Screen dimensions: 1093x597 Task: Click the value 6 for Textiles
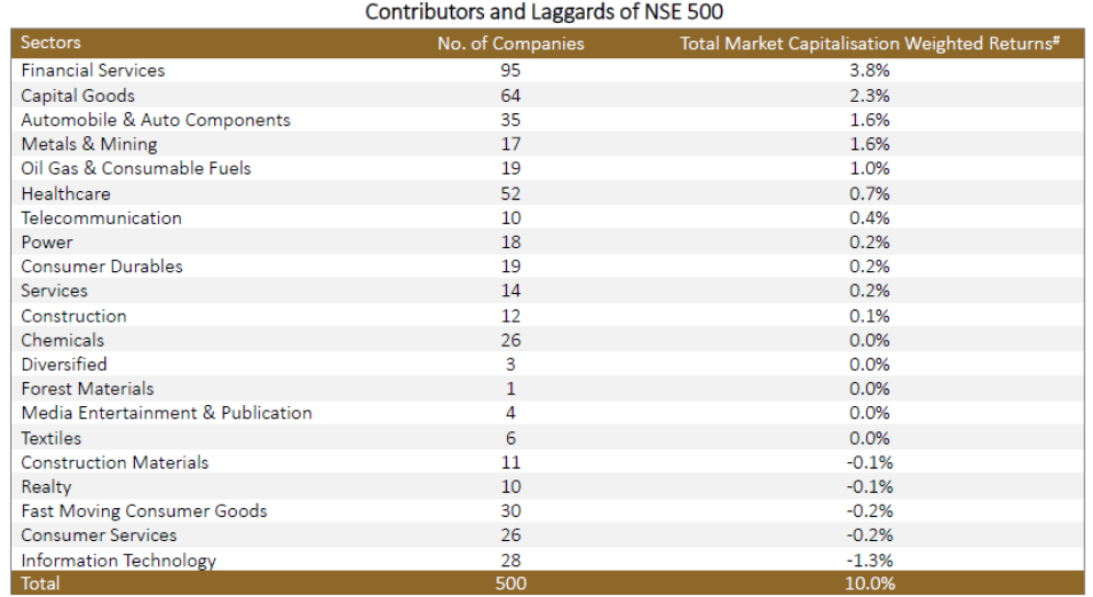pos(510,439)
